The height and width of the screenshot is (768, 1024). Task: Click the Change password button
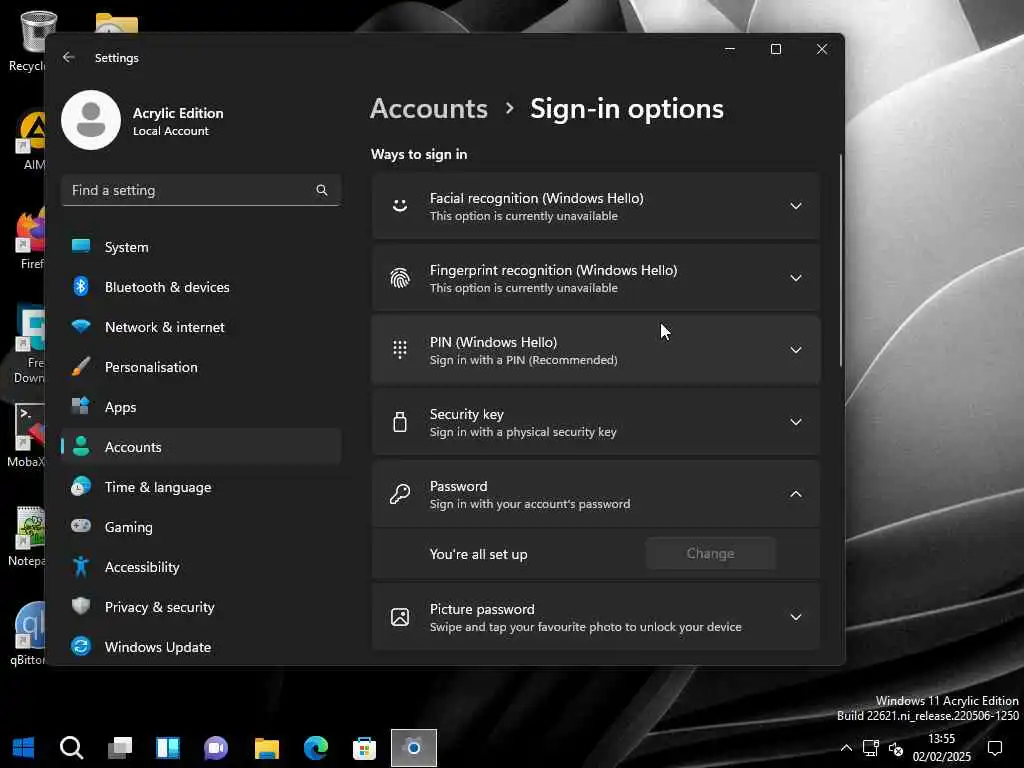[x=711, y=554]
